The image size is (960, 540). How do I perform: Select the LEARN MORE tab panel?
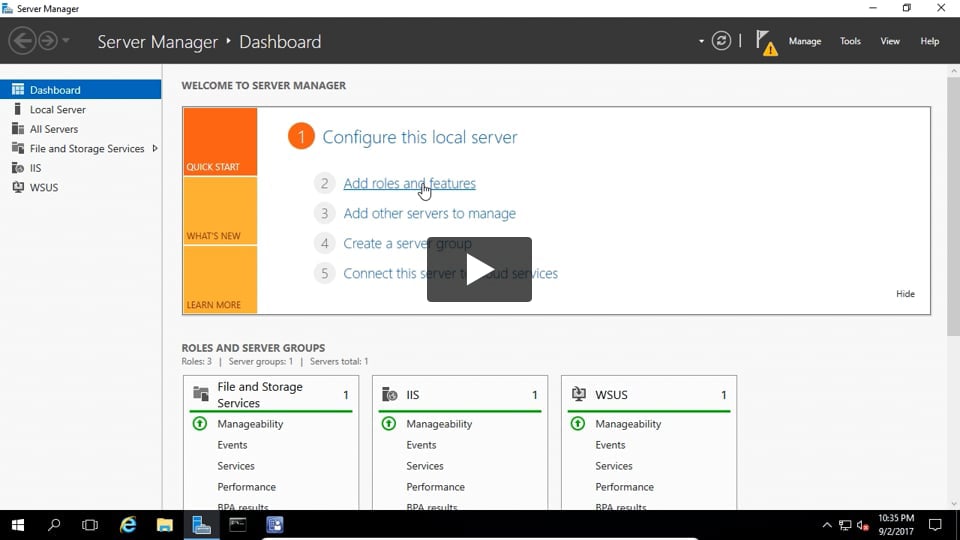pyautogui.click(x=219, y=281)
